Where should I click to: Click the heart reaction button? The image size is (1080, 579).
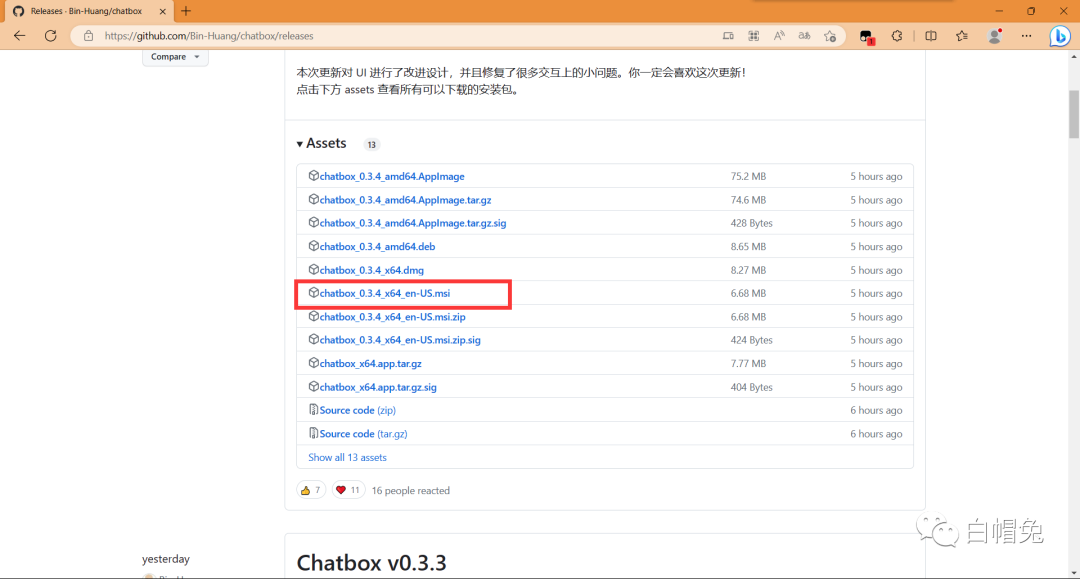click(x=348, y=490)
